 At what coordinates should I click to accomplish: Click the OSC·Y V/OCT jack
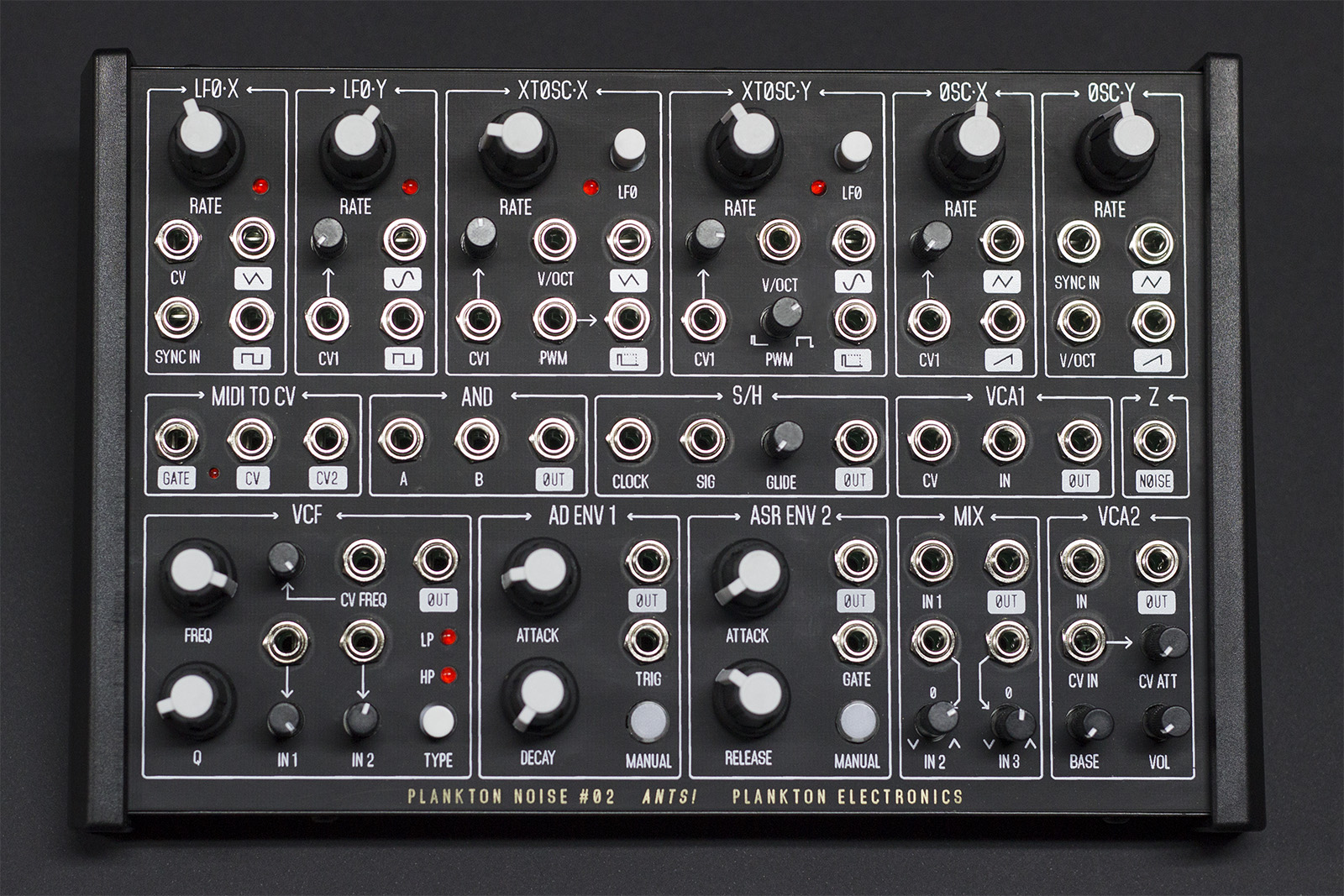[1078, 322]
